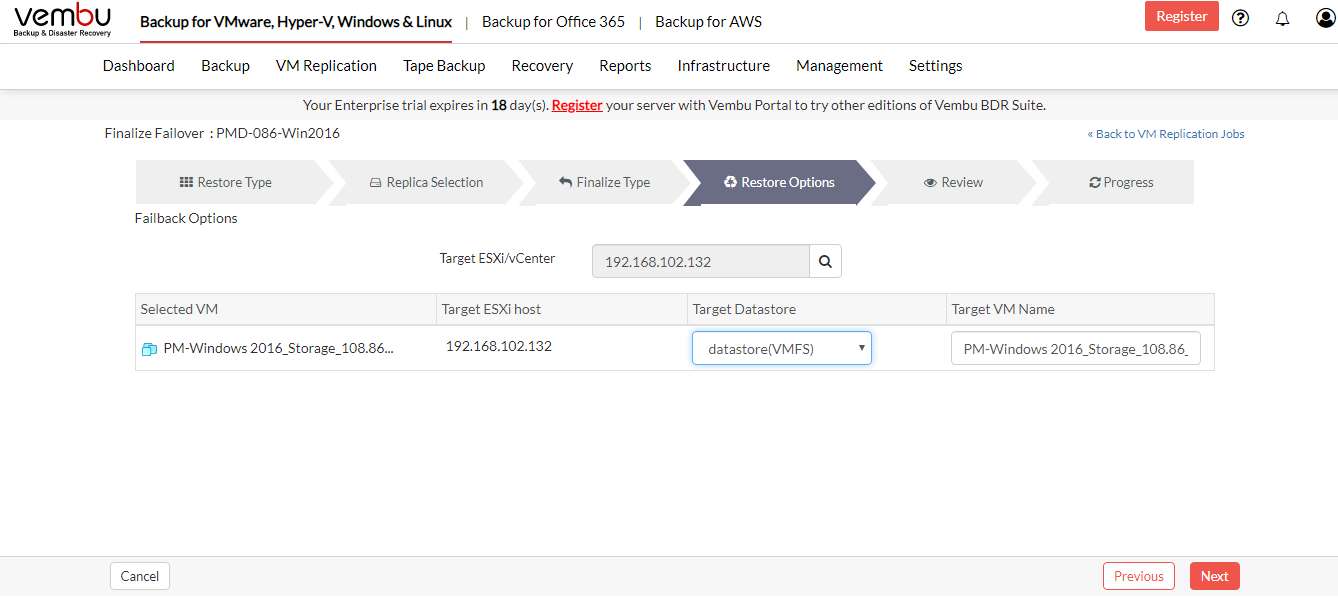Switch to Backup for VMware, Hyper-V, Windows & Linux
Screen dimensions: 1338x597
[296, 22]
